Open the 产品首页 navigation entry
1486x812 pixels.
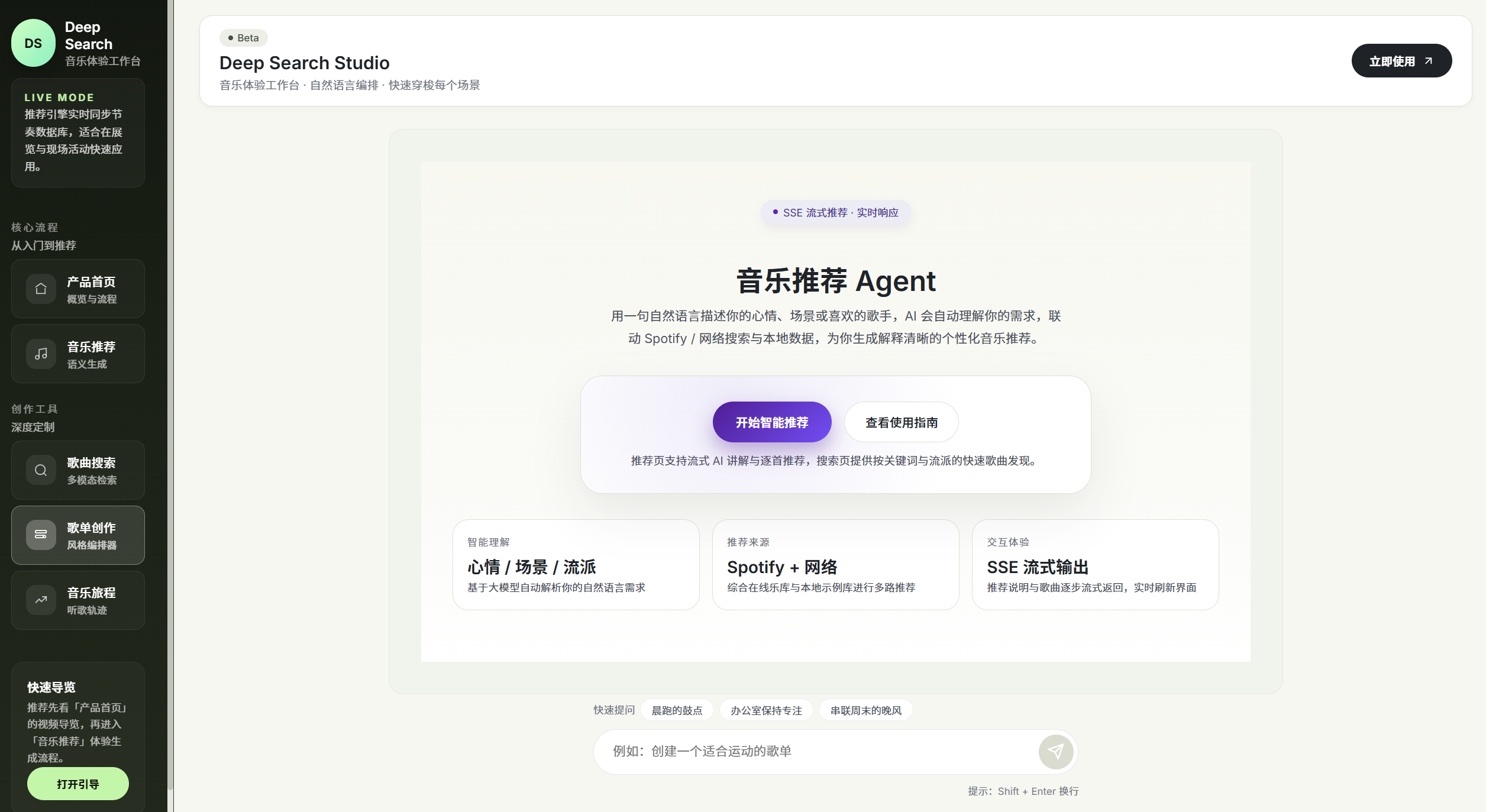coord(77,289)
